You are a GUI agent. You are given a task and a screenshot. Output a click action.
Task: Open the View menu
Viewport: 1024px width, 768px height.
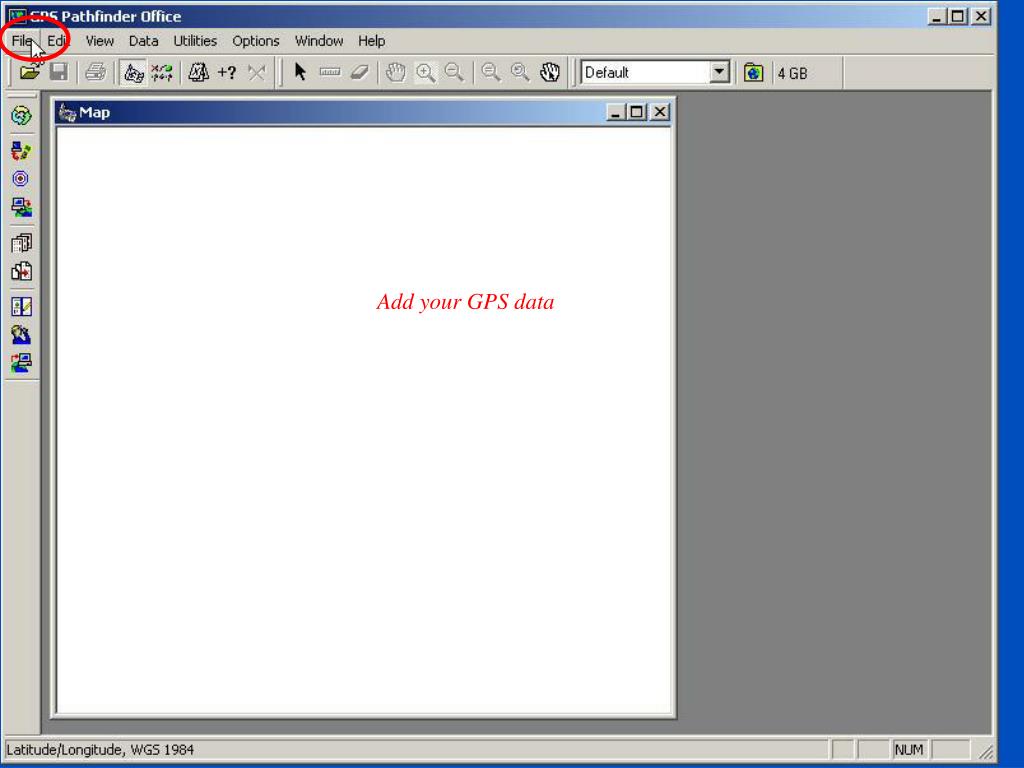click(100, 41)
